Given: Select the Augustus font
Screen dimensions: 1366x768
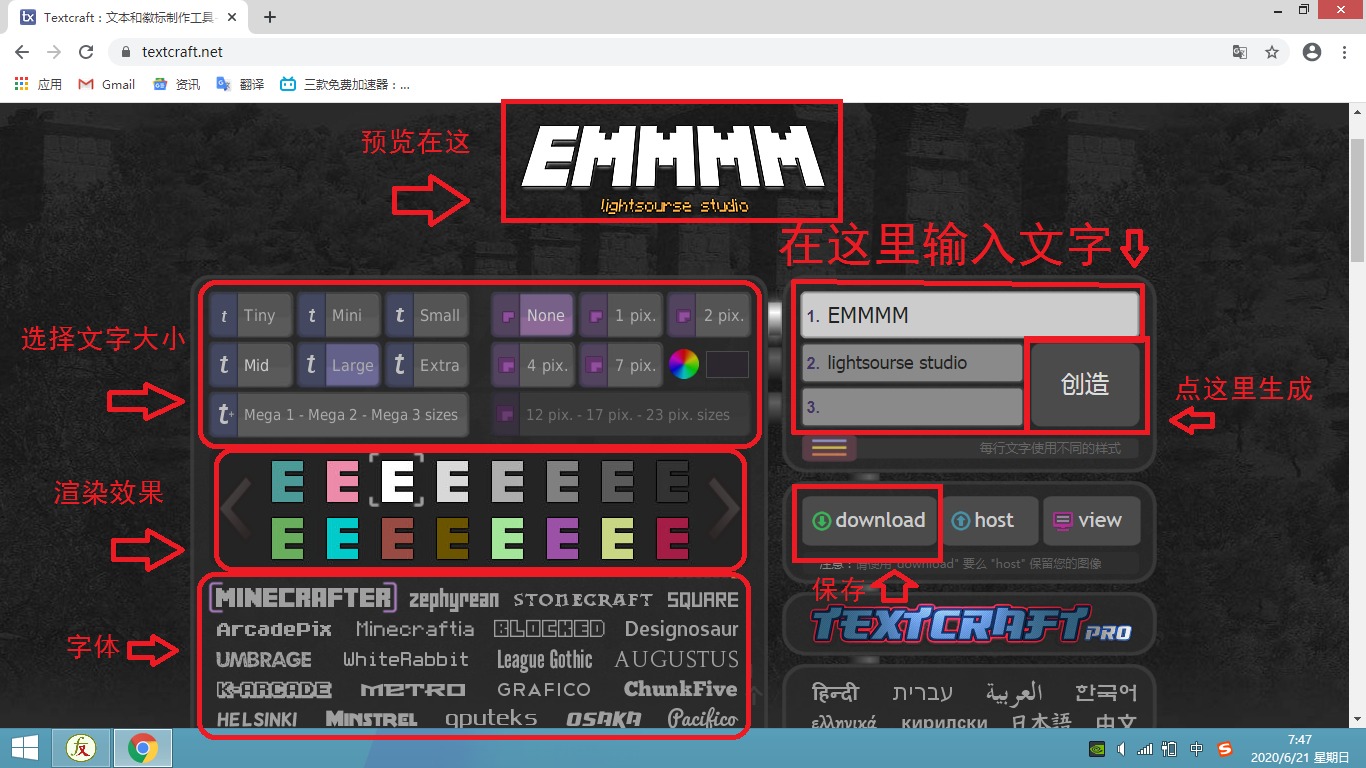Looking at the screenshot, I should (677, 660).
